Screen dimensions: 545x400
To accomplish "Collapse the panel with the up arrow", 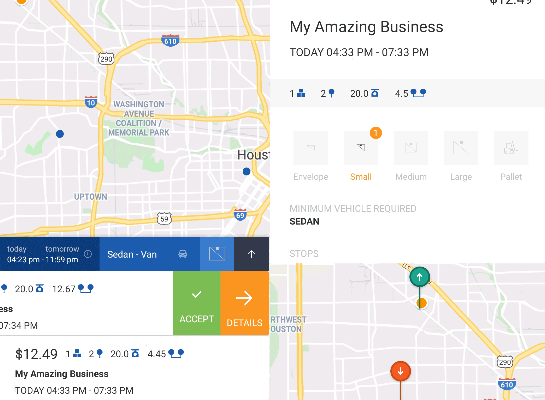I will click(x=251, y=254).
